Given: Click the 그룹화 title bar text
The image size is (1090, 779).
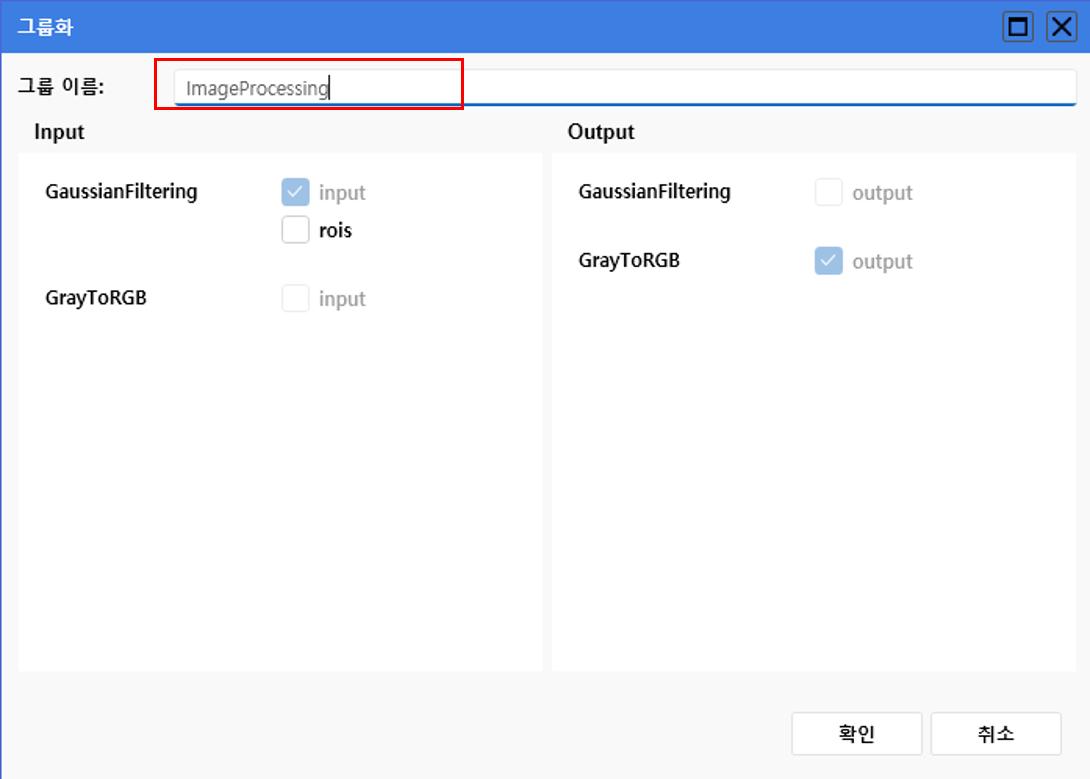Looking at the screenshot, I should point(45,27).
